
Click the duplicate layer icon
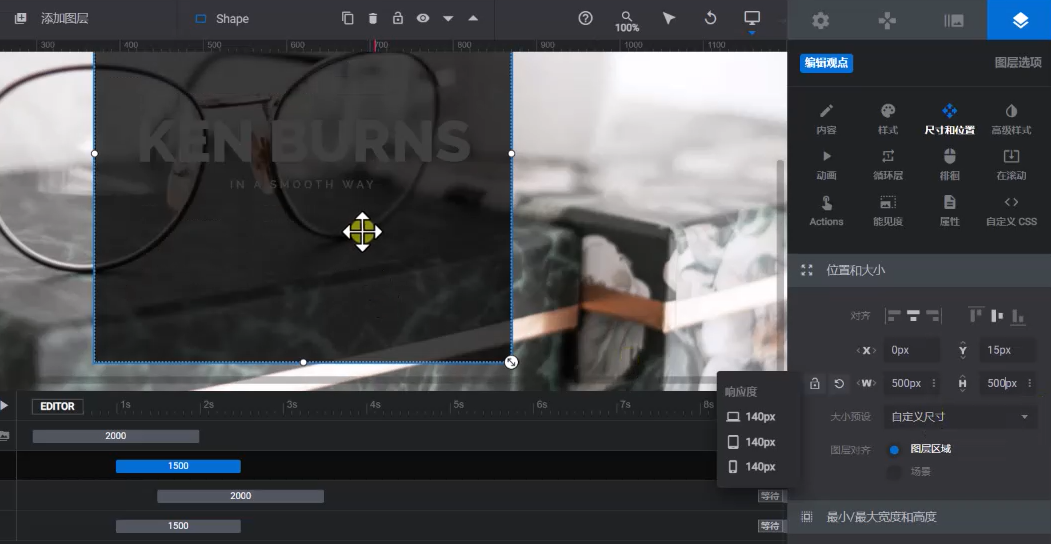coord(347,18)
